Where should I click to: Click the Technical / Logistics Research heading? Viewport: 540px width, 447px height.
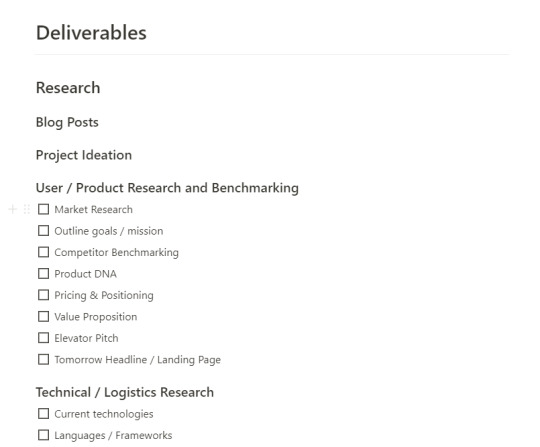click(125, 393)
